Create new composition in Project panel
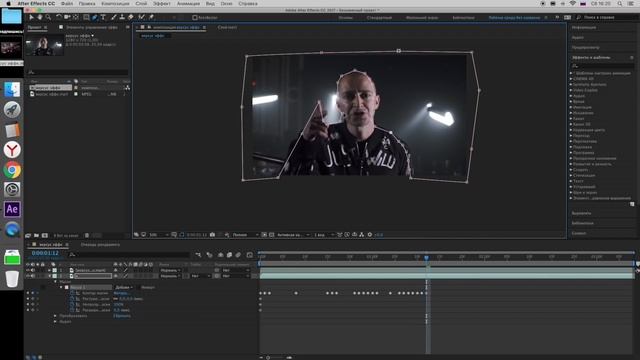The height and width of the screenshot is (360, 640). point(45,236)
